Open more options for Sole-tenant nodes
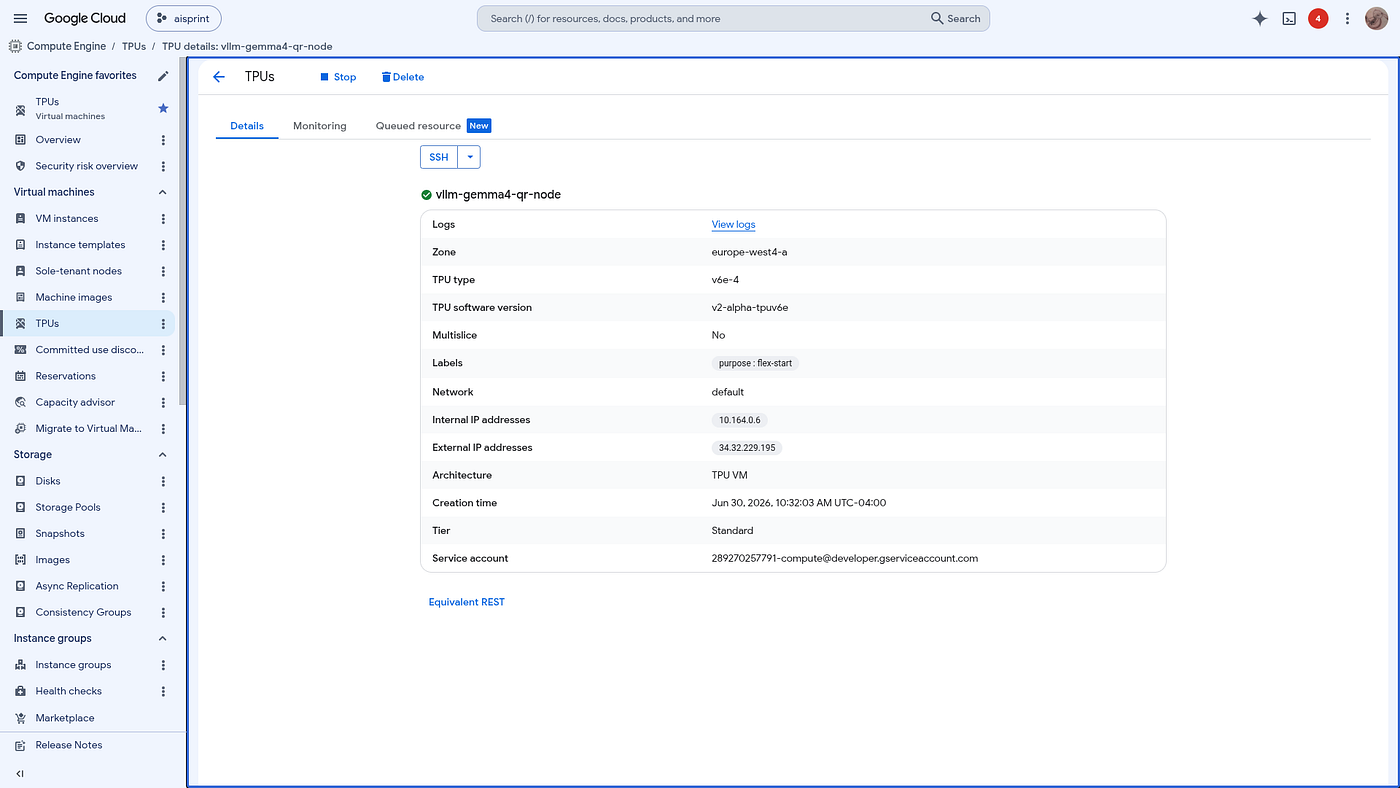The width and height of the screenshot is (1400, 788). tap(164, 271)
